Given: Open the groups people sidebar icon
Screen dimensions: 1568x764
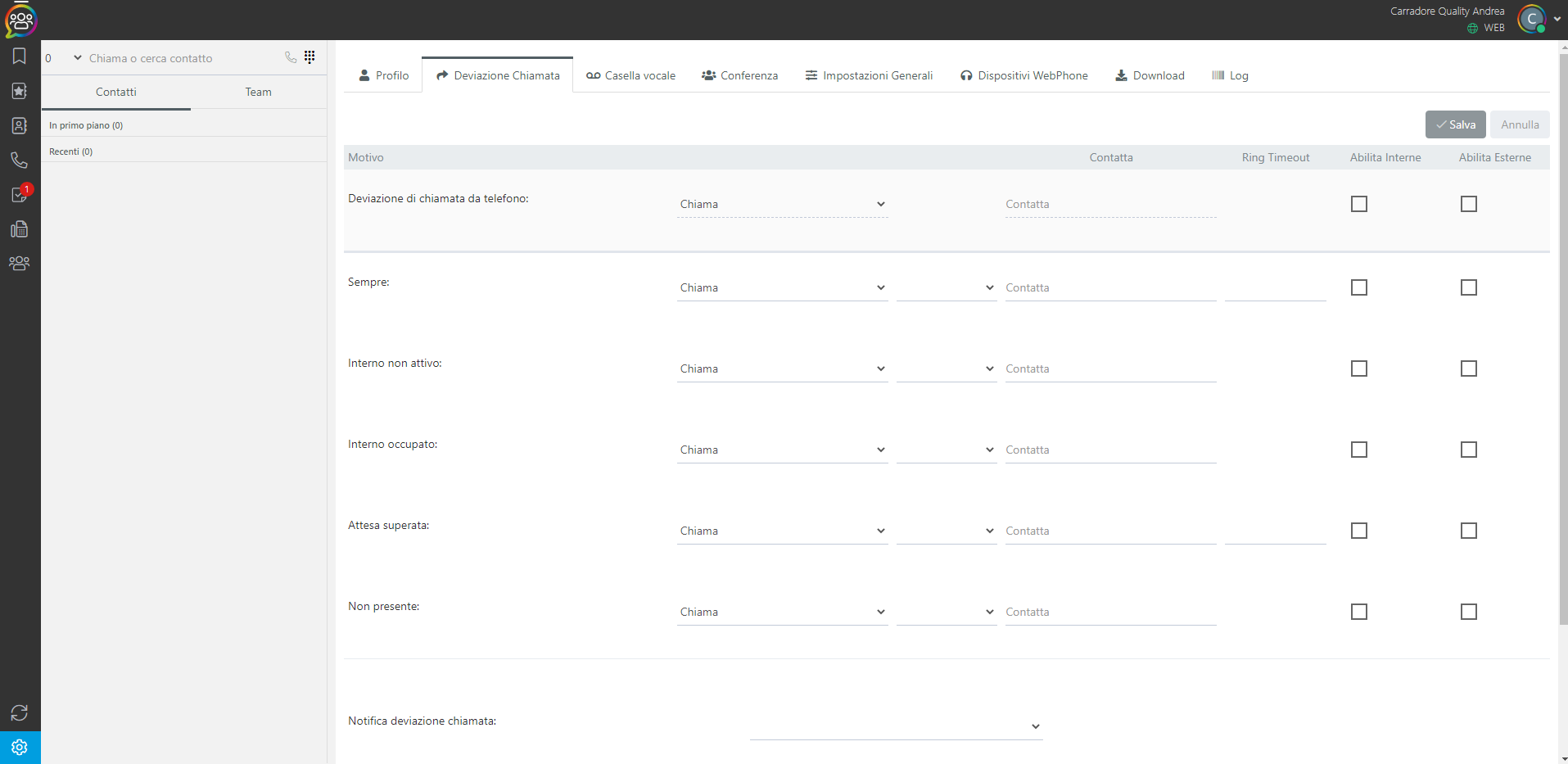Looking at the screenshot, I should tap(20, 263).
